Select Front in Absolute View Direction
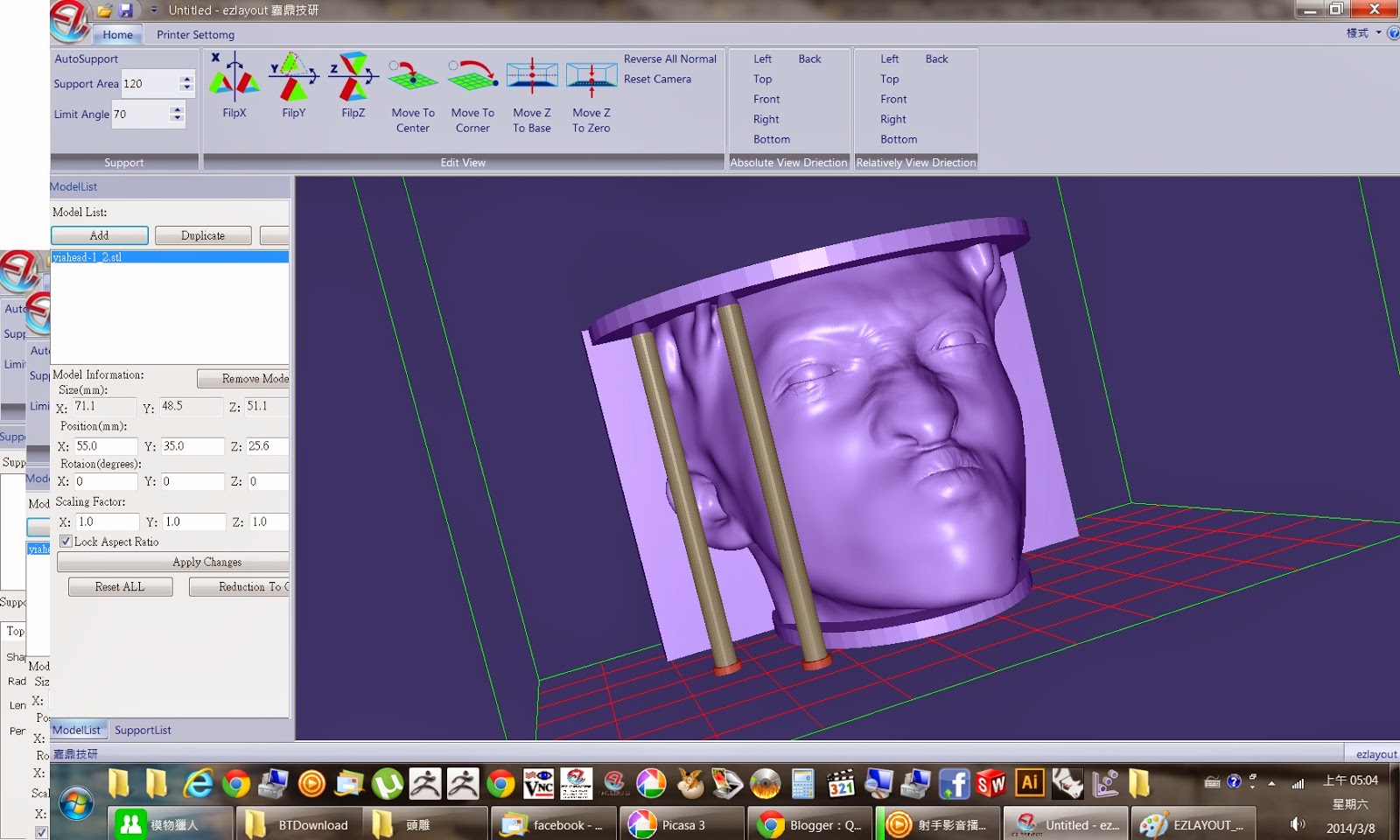 point(767,99)
